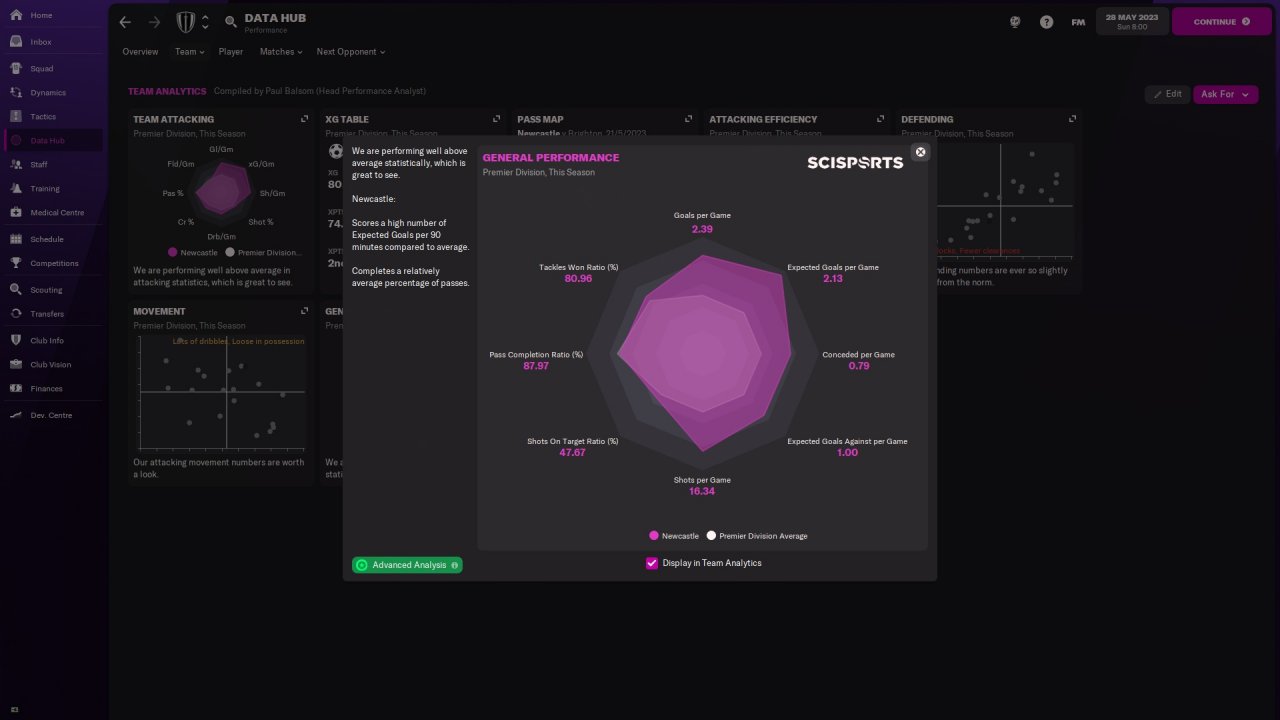1280x720 pixels.
Task: Expand the Defending card
Action: point(1072,119)
